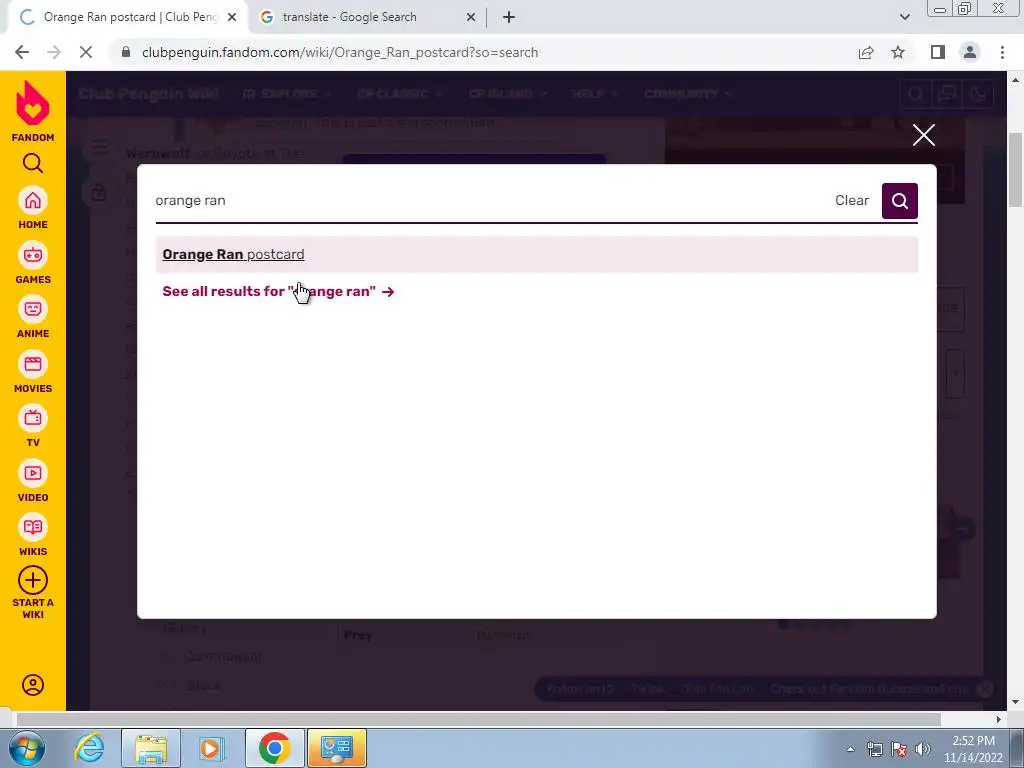Bookmark this page with star icon
Viewport: 1024px width, 768px height.
[898, 52]
